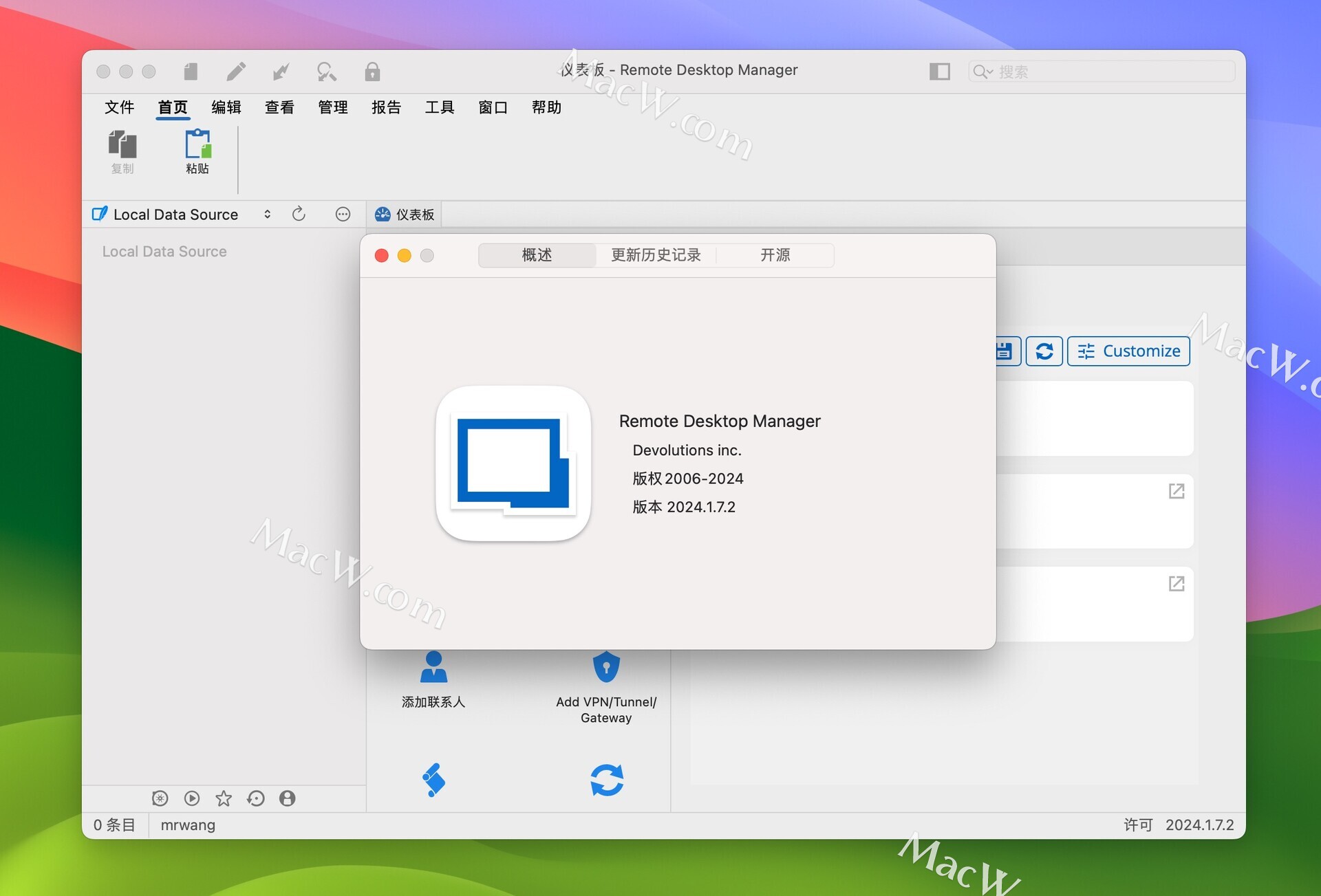Screen dimensions: 1321x896
Task: Refresh the Local Data Source
Action: point(299,214)
